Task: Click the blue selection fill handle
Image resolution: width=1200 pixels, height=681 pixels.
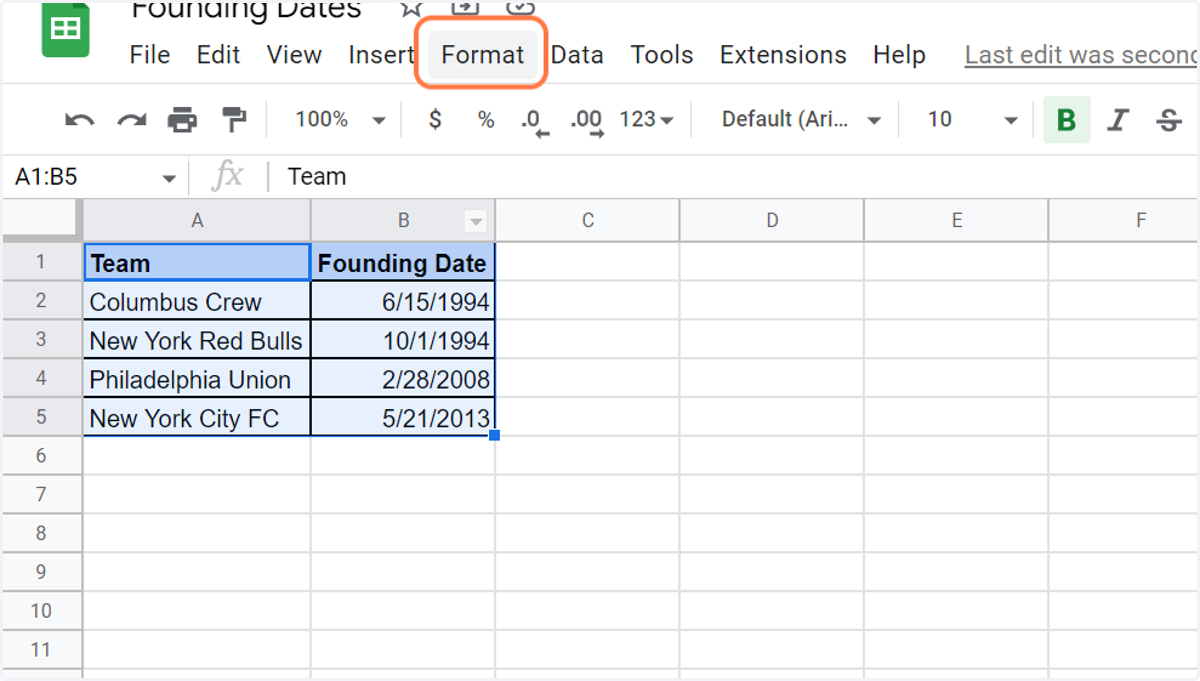Action: pos(494,435)
